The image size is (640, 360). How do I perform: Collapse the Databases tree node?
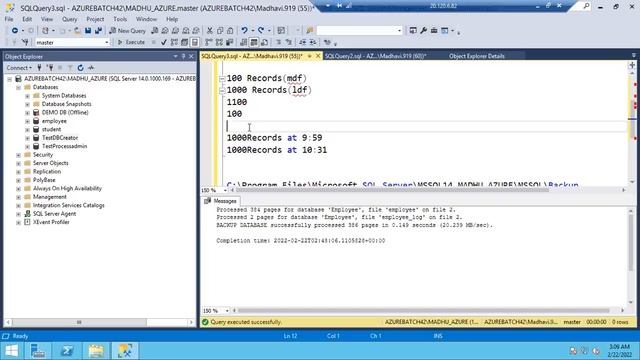[x=18, y=87]
